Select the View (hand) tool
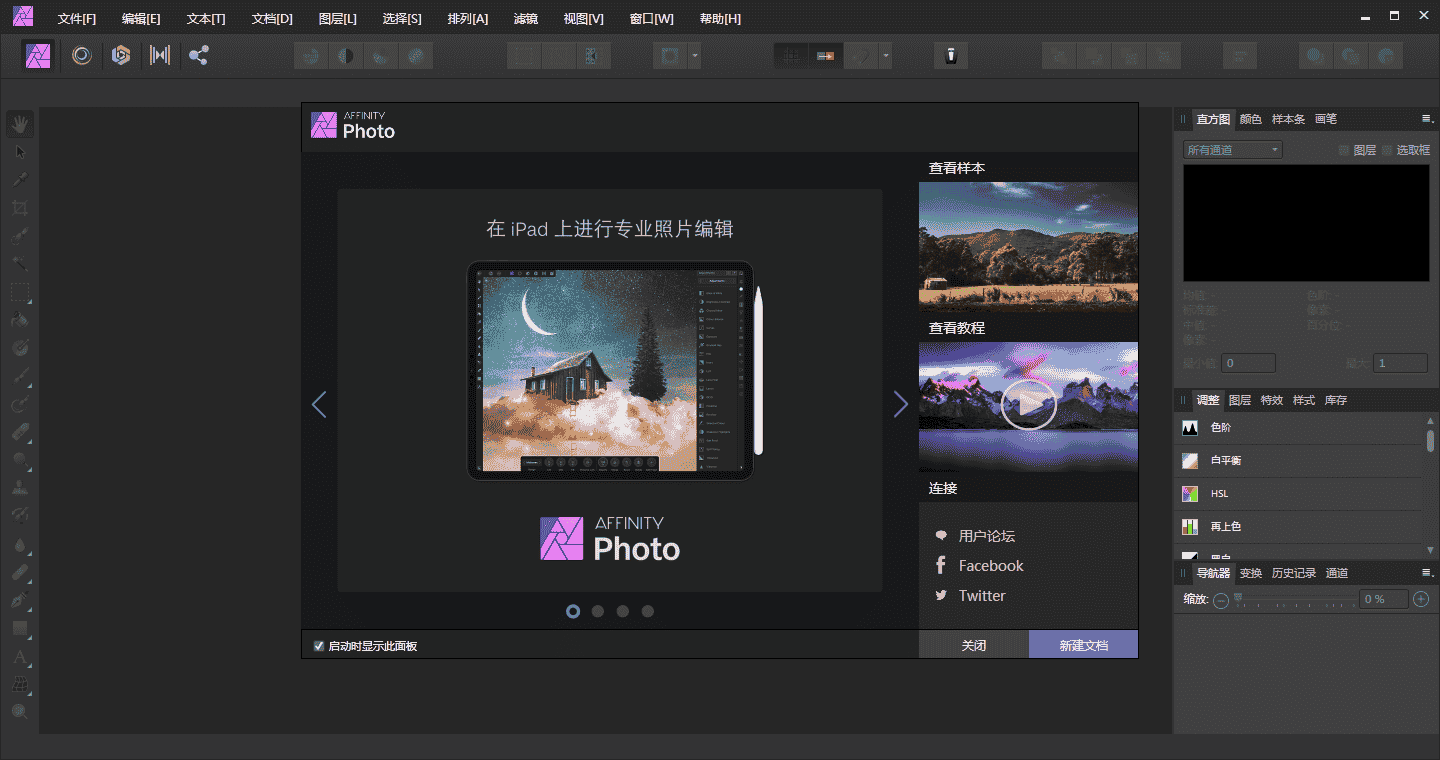1440x760 pixels. coord(19,123)
